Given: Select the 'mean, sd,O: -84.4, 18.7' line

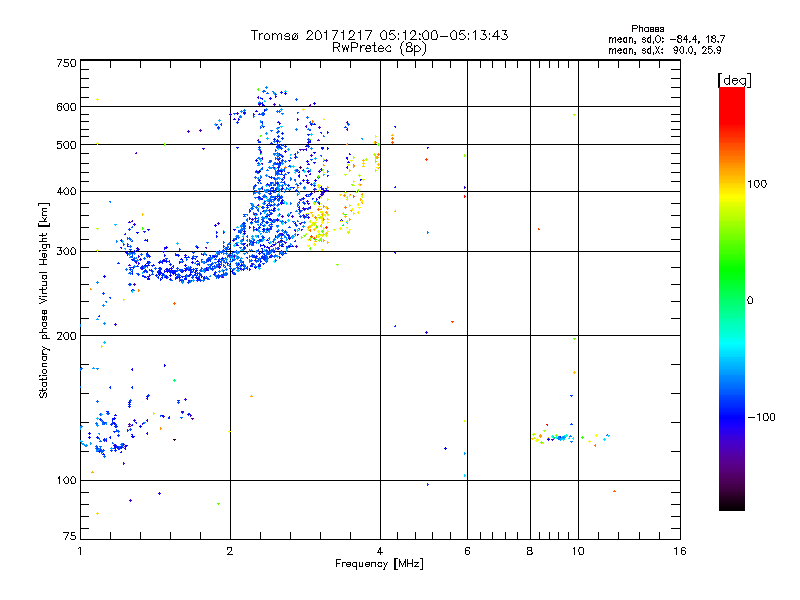Looking at the screenshot, I should pos(666,39).
